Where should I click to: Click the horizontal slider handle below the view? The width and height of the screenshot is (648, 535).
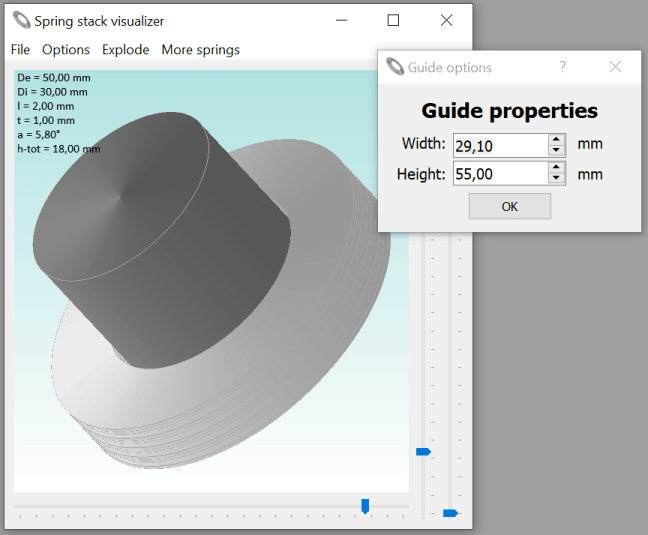(x=365, y=506)
